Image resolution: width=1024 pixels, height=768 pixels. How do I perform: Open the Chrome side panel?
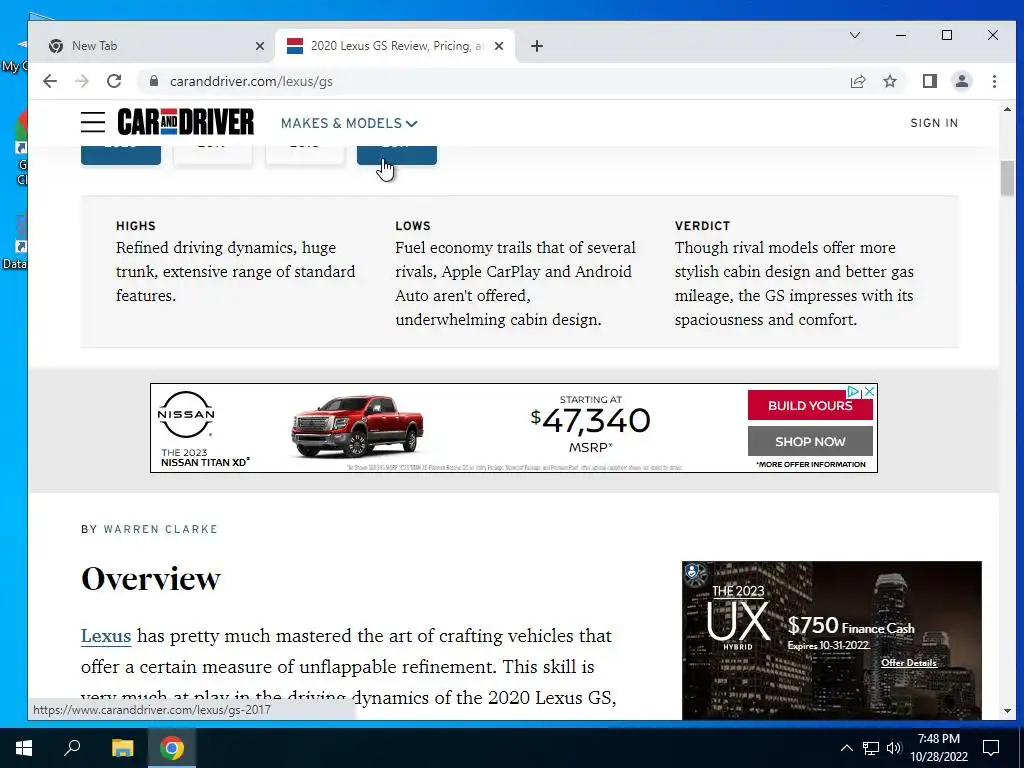coord(929,81)
